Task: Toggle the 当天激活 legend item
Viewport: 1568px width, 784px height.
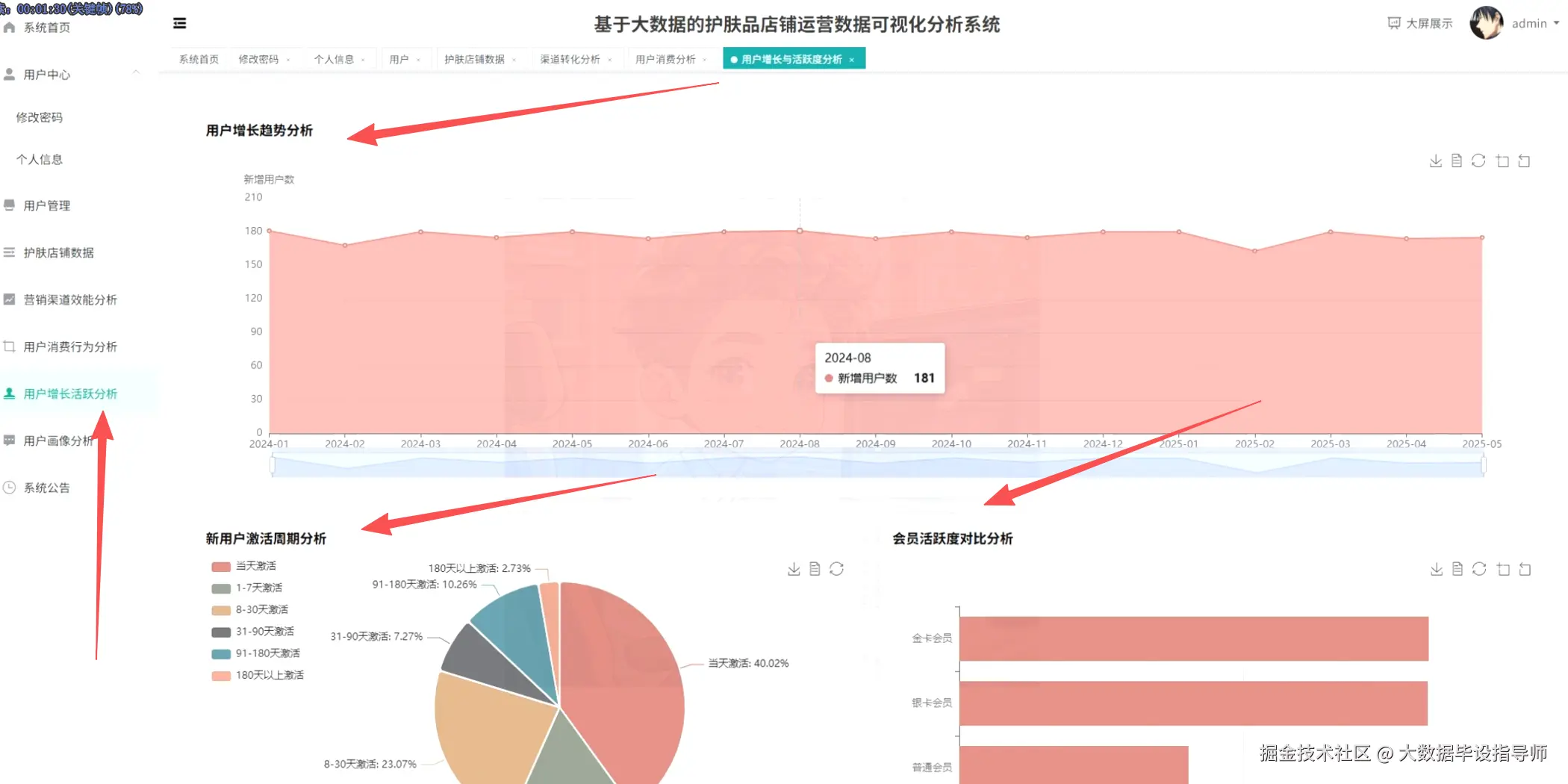Action: (245, 566)
